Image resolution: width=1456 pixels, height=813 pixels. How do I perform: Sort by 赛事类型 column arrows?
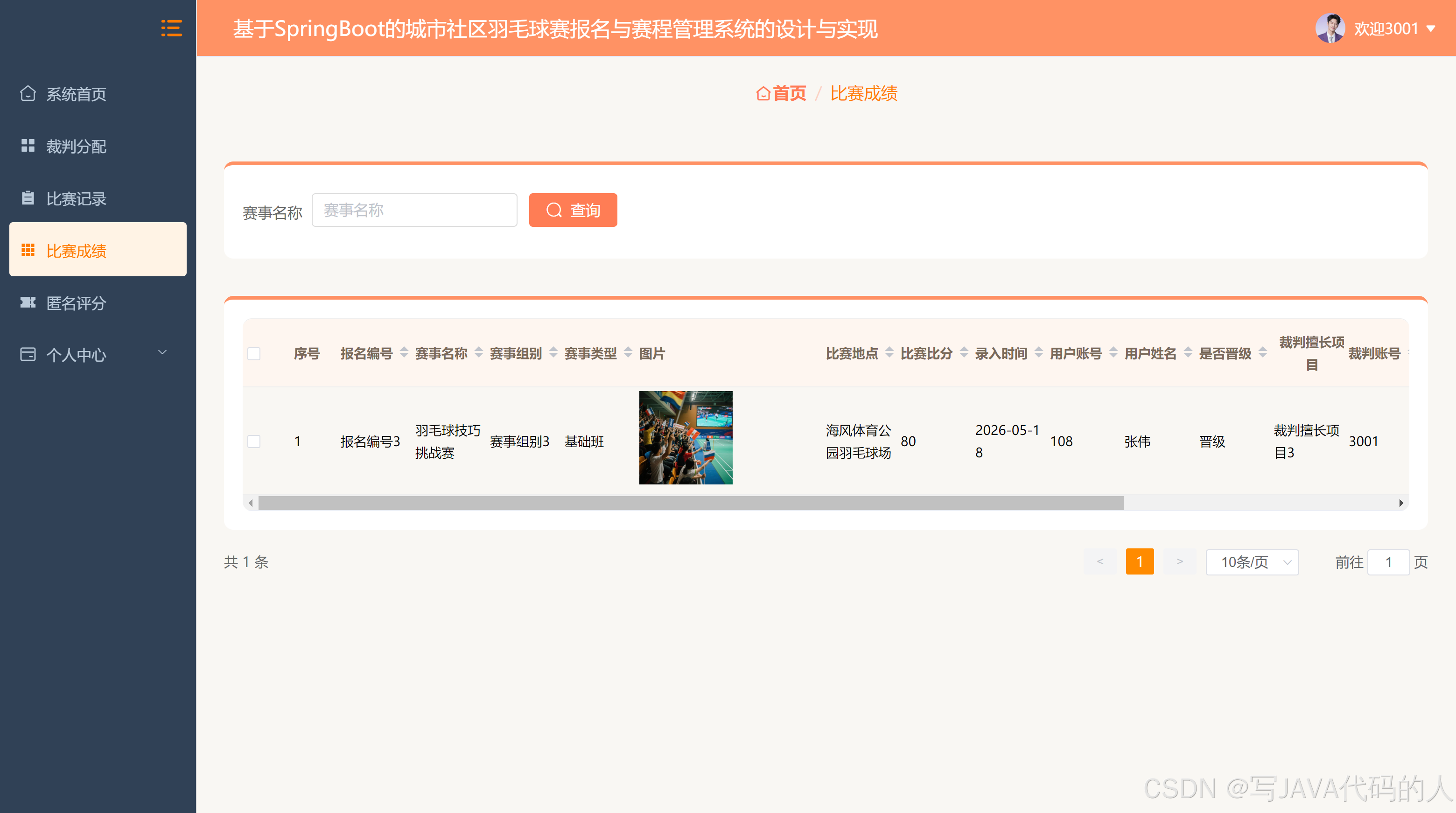point(628,353)
